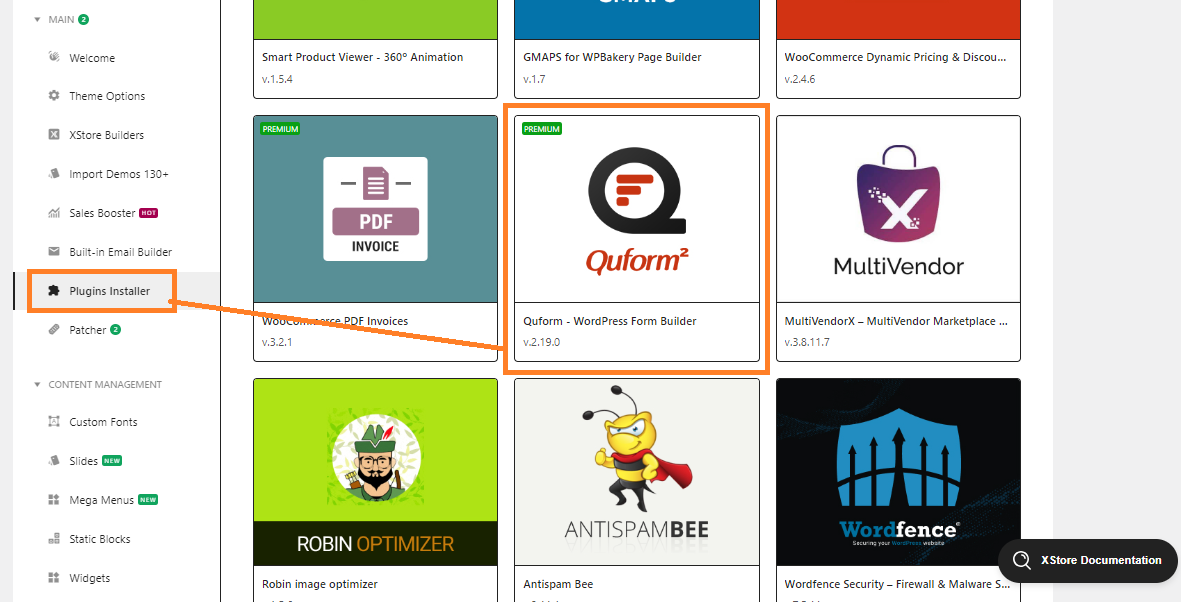The width and height of the screenshot is (1181, 602).
Task: Click PREMIUM badge on Quform card
Action: [x=542, y=129]
